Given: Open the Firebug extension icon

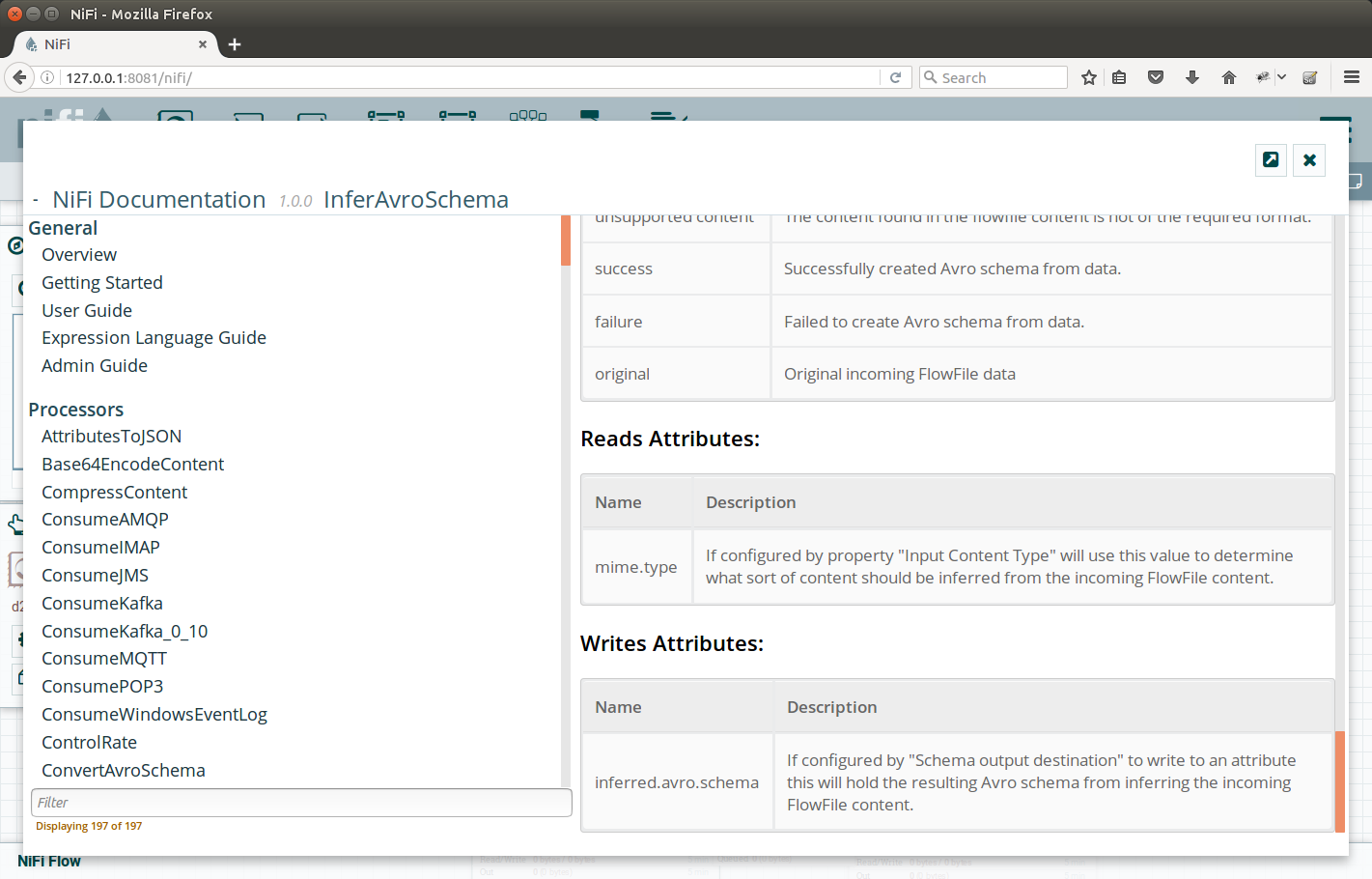Looking at the screenshot, I should [x=1262, y=77].
